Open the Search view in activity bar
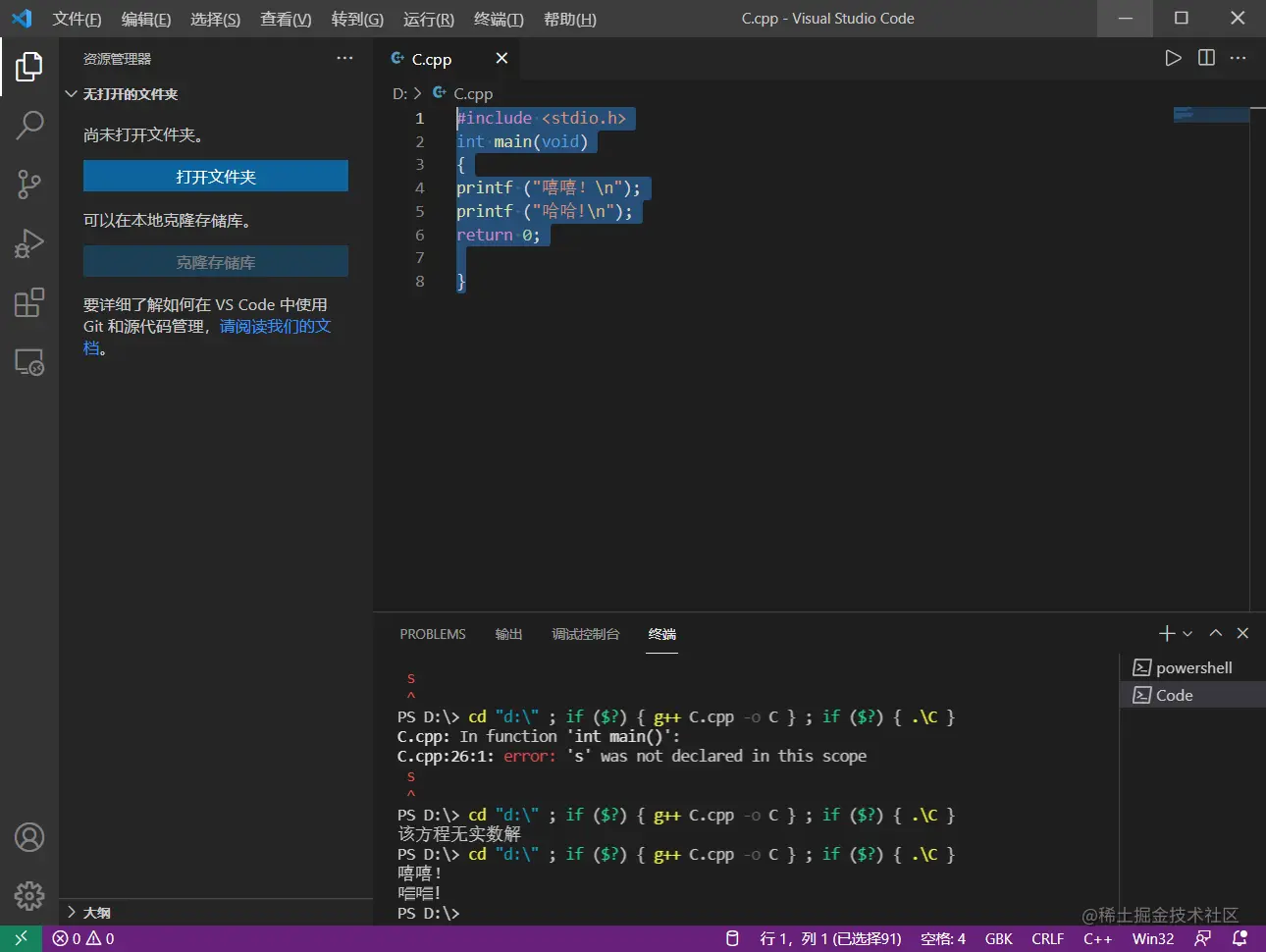This screenshot has height=952, width=1266. pyautogui.click(x=29, y=125)
